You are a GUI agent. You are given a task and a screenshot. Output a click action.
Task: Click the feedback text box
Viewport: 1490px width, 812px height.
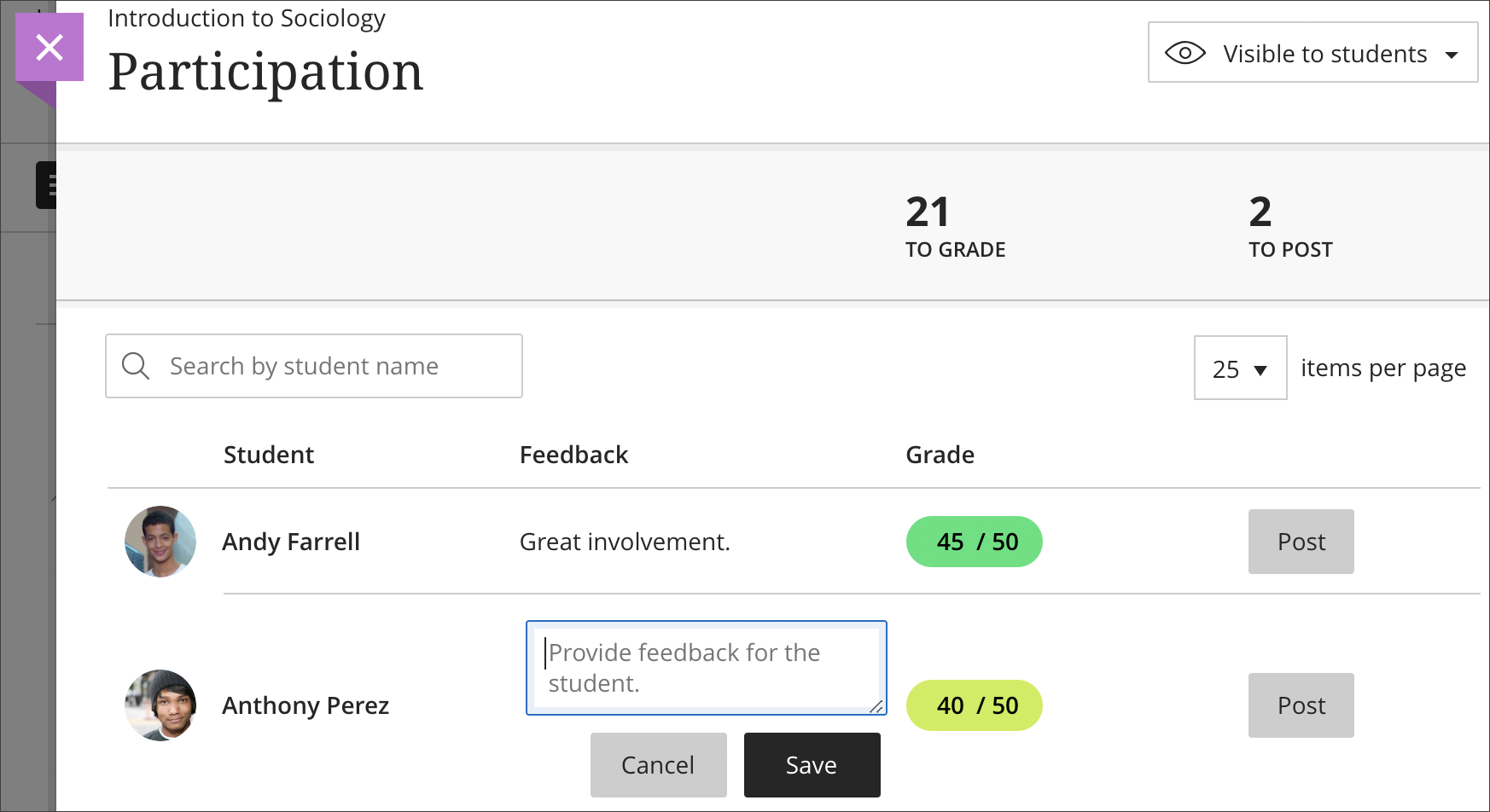tap(706, 668)
